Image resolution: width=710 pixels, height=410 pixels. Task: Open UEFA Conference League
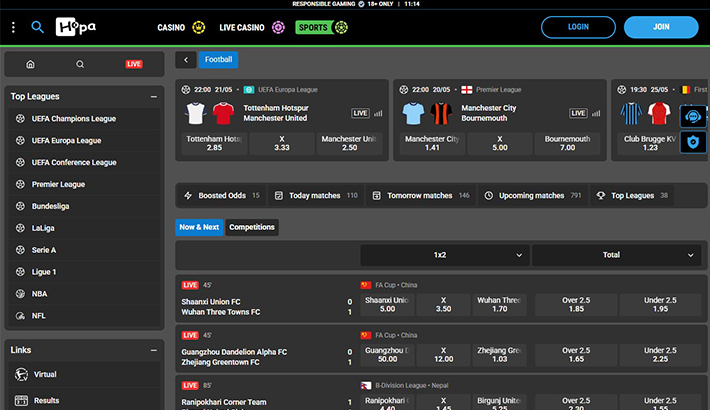pyautogui.click(x=84, y=162)
